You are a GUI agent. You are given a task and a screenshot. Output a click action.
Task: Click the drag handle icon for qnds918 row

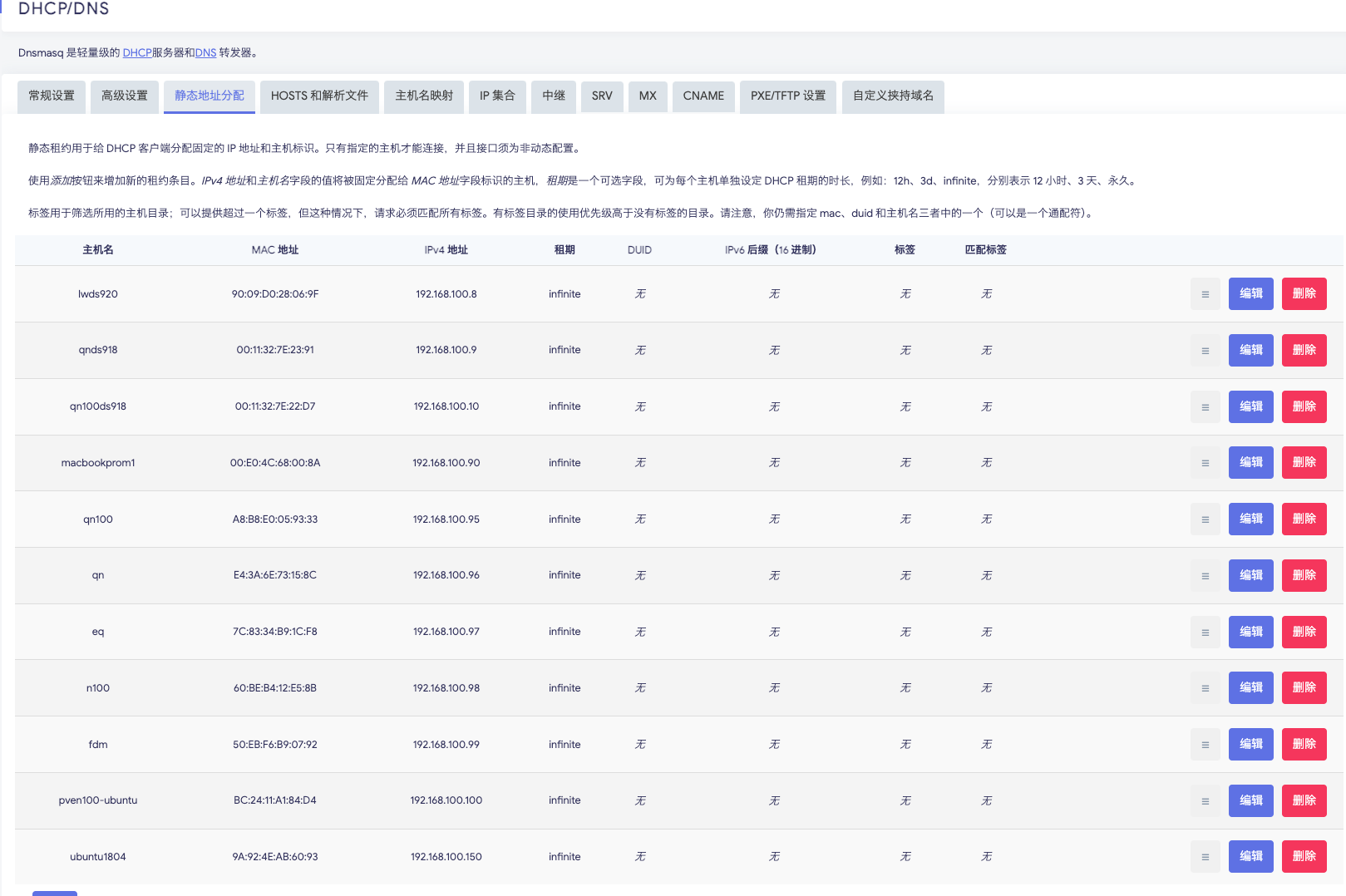1205,351
